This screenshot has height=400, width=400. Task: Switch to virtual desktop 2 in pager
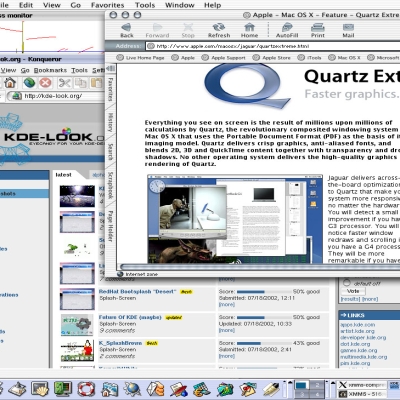[317, 385]
